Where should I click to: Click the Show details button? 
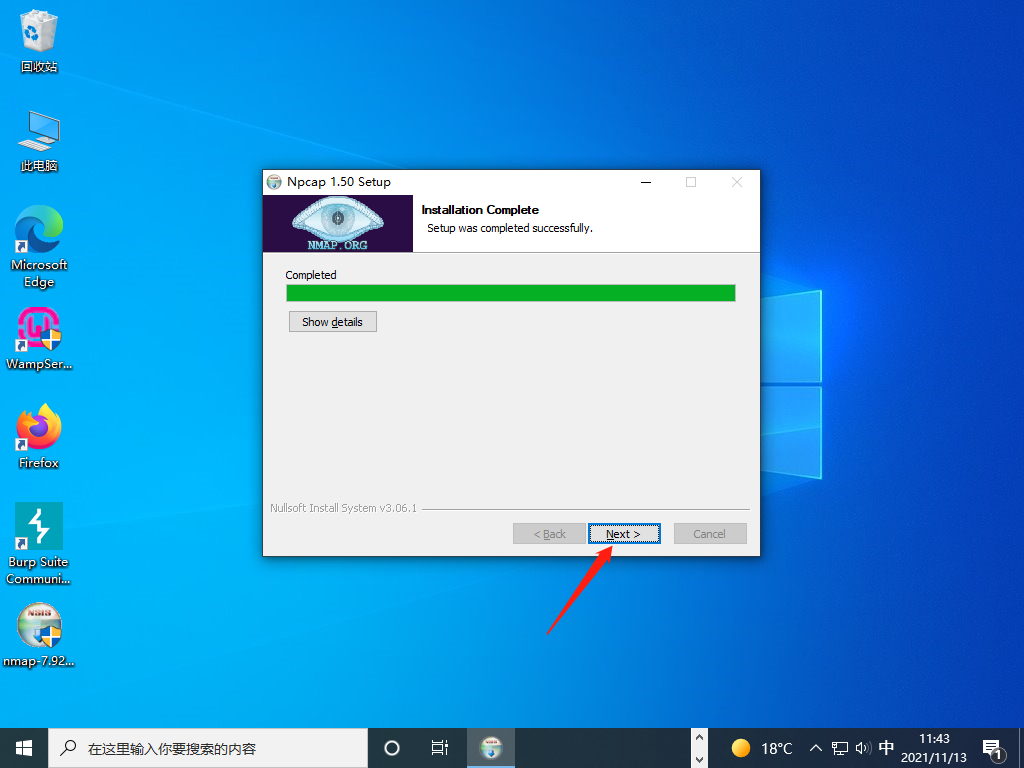[x=332, y=321]
